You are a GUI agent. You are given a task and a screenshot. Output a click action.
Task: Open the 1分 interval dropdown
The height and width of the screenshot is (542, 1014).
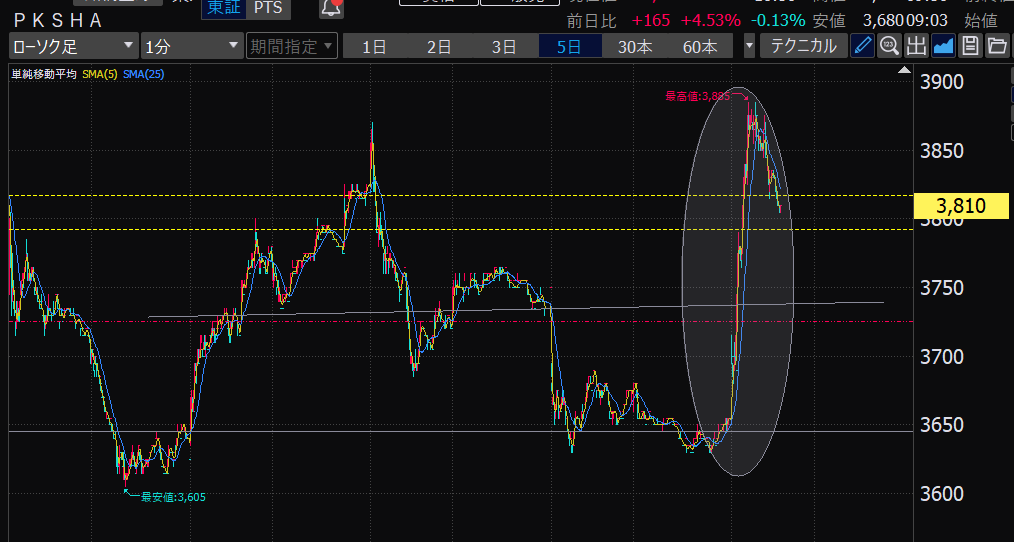(x=191, y=46)
